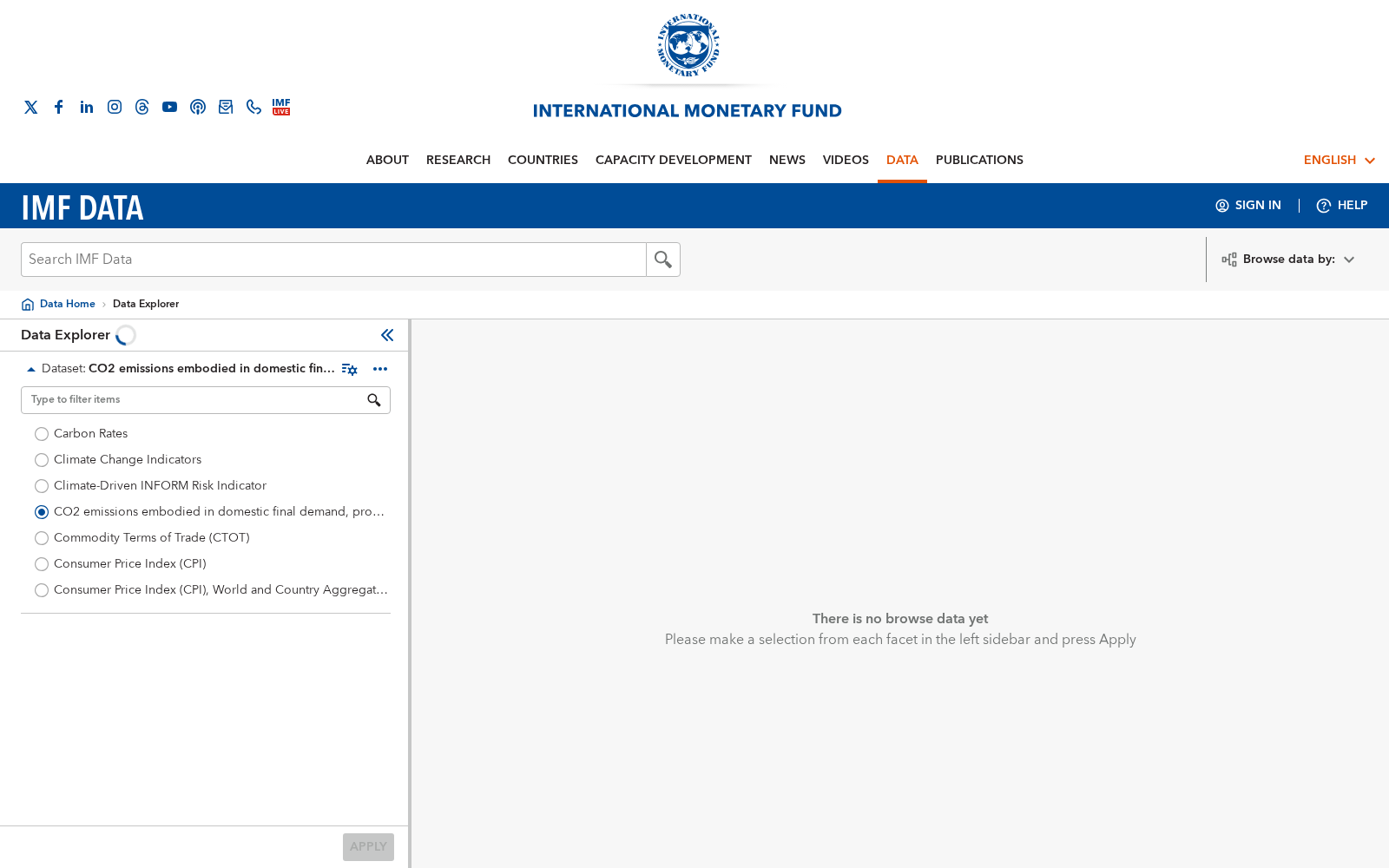Image resolution: width=1389 pixels, height=868 pixels.
Task: Select Climate-Driven INFORM Risk Indicator
Action: click(42, 486)
